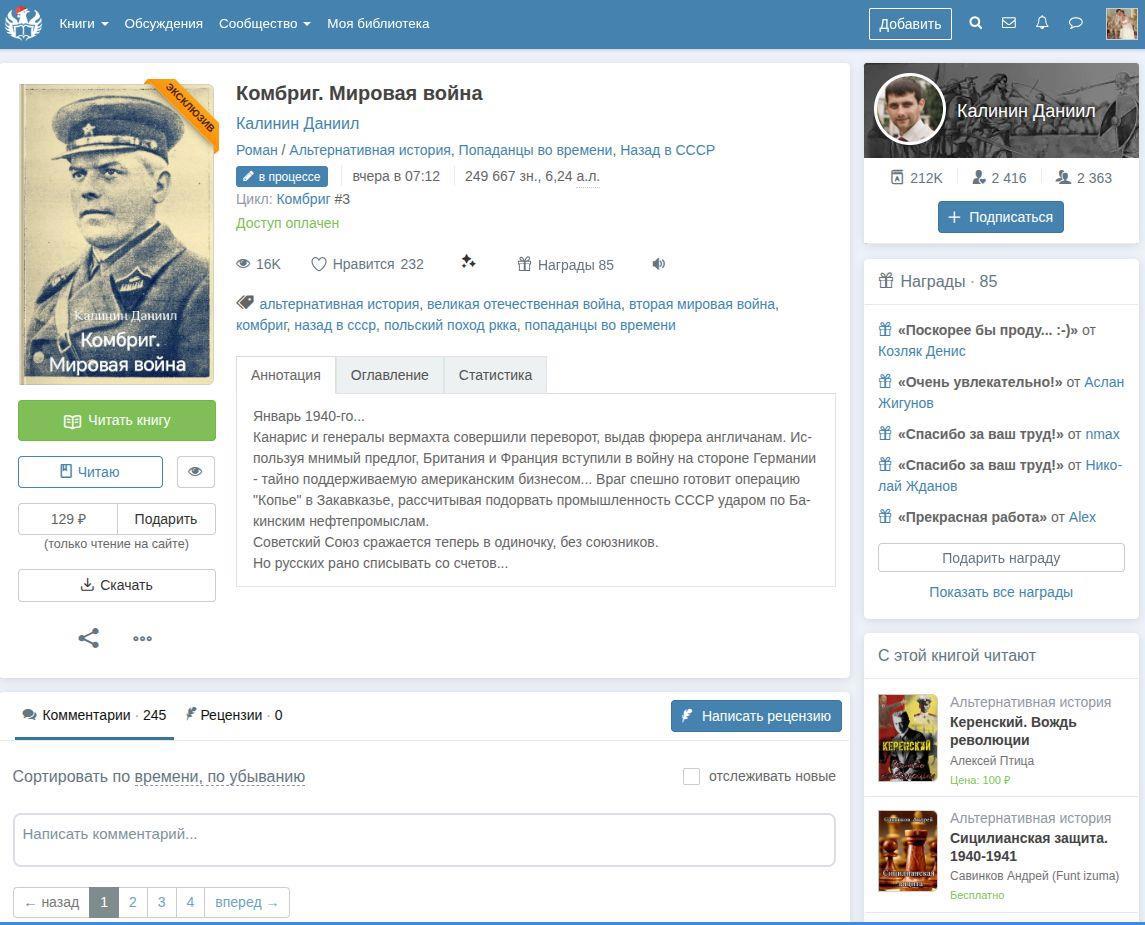Click the 2 416 subscribers icon count
The image size is (1145, 925).
click(999, 177)
